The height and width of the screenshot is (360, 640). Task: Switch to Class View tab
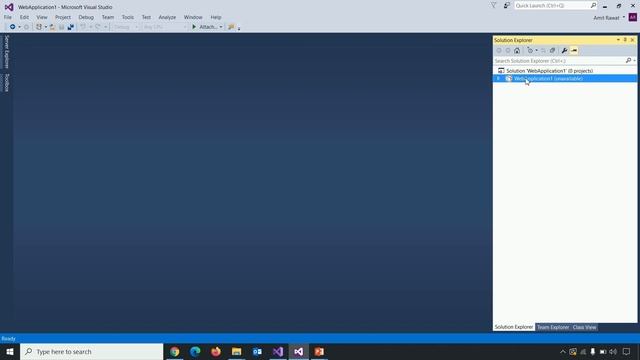coord(584,327)
